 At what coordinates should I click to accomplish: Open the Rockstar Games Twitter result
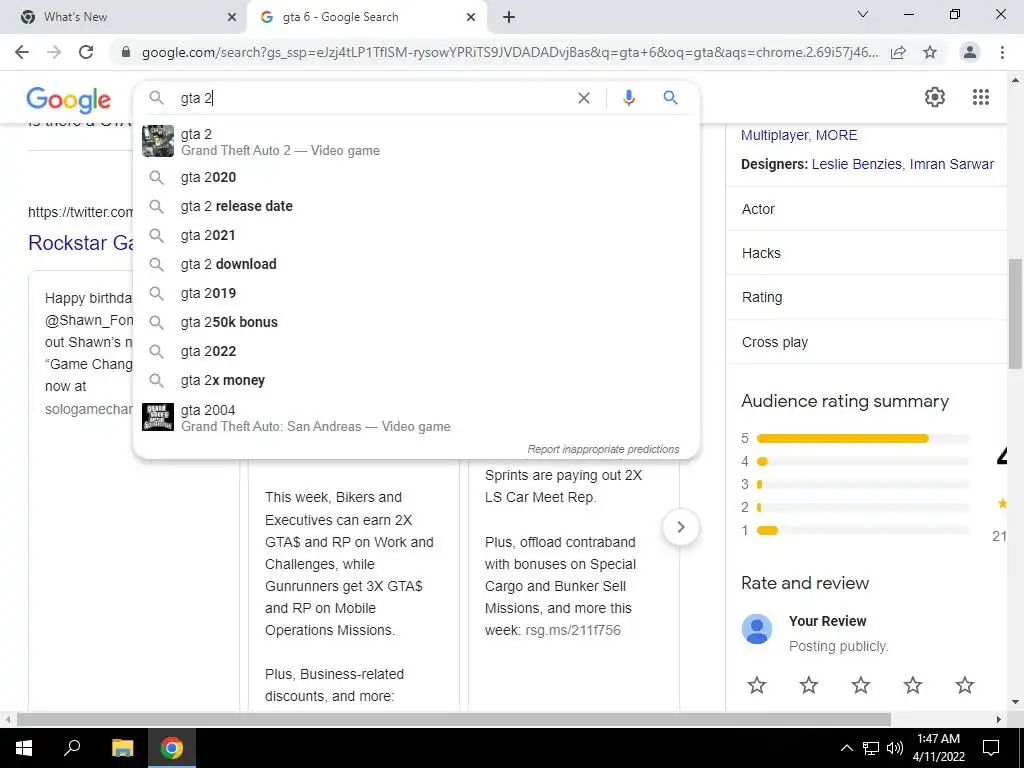tap(80, 243)
